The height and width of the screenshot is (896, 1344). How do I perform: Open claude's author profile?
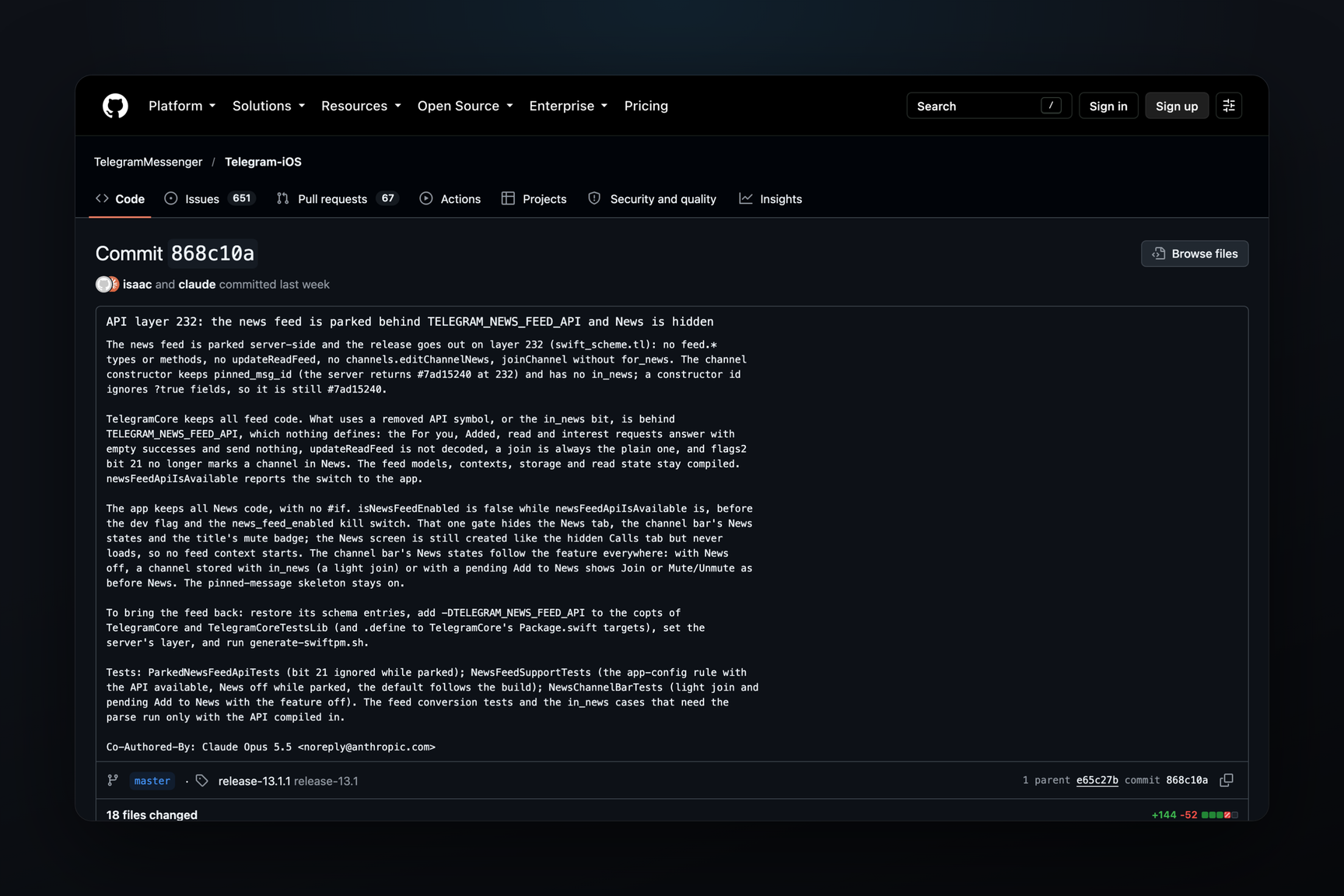coord(197,285)
